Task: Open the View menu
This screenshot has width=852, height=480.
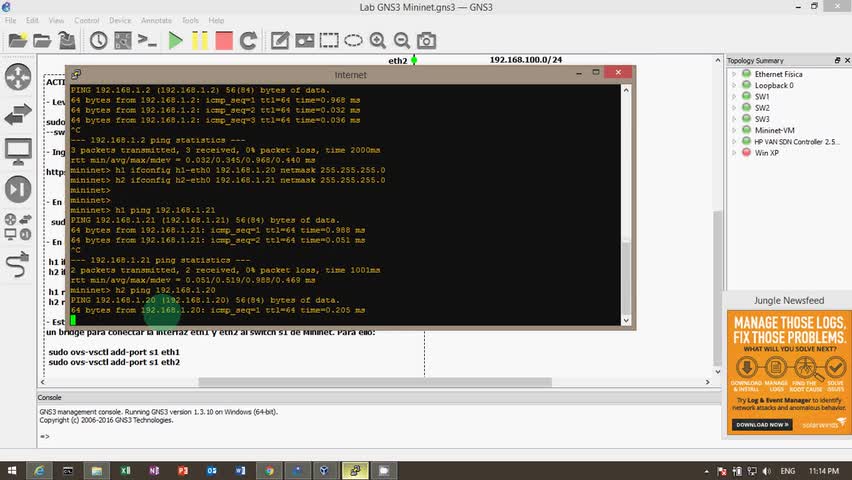Action: click(x=56, y=20)
